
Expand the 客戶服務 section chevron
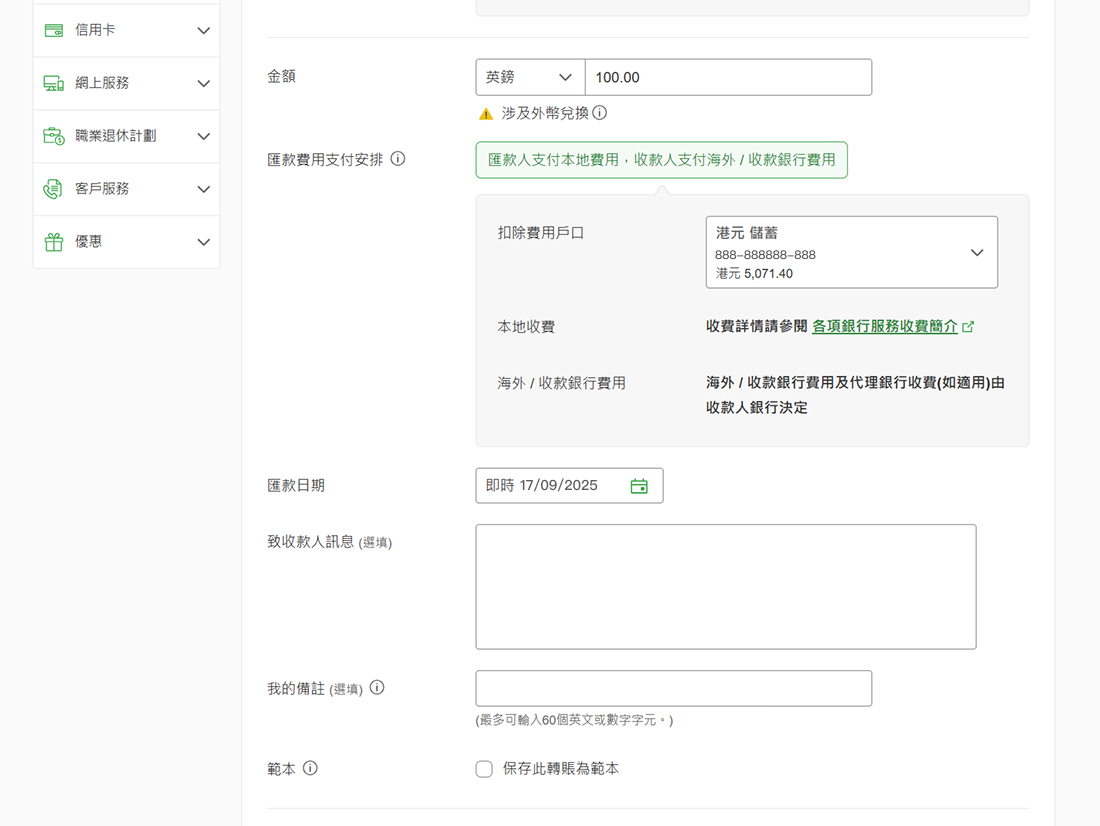pos(204,189)
